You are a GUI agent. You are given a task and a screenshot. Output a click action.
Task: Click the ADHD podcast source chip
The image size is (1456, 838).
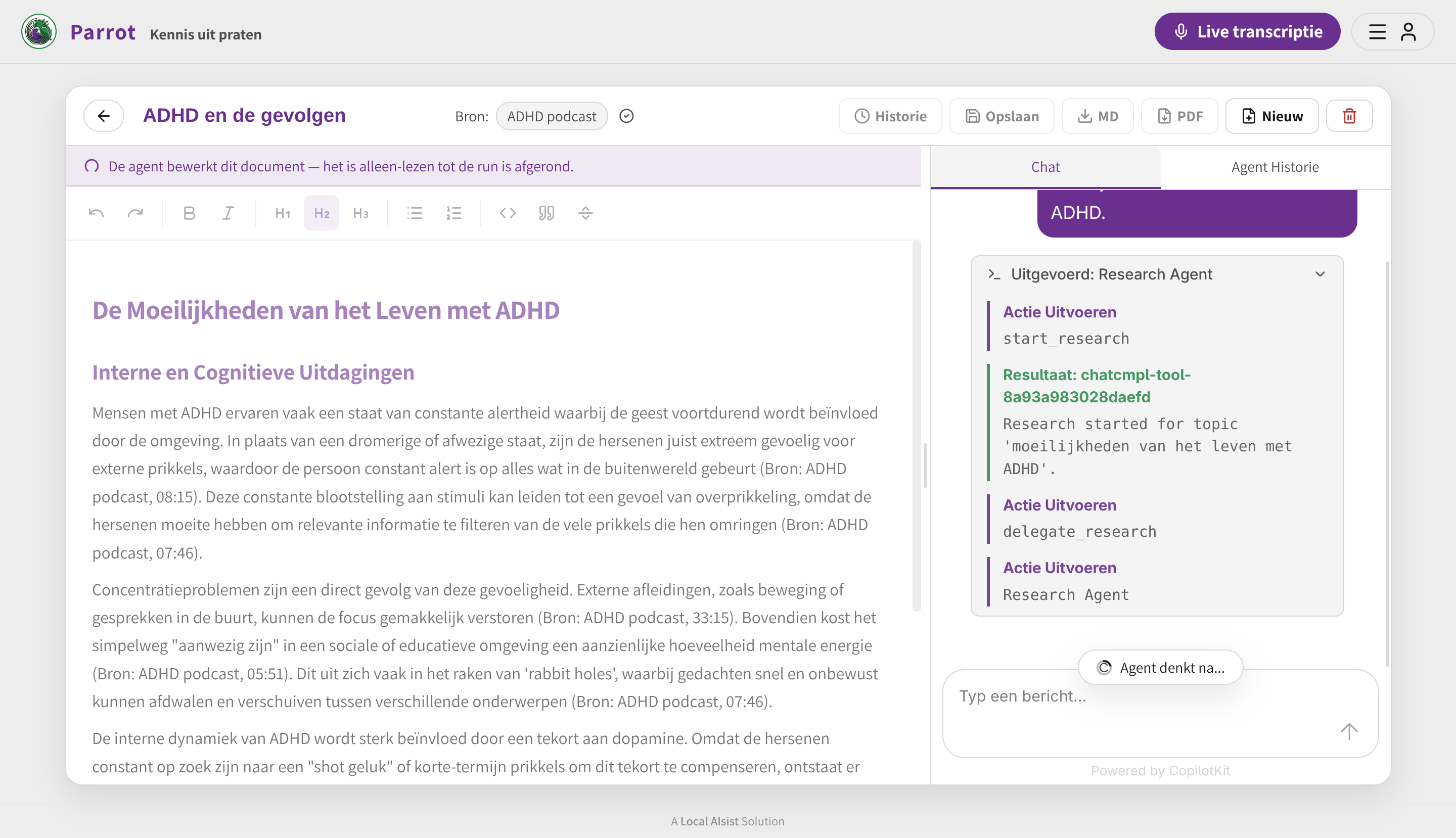coord(552,116)
